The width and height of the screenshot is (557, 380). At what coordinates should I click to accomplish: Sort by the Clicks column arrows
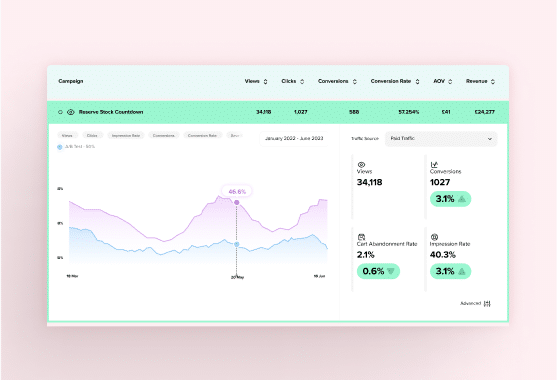pos(302,82)
